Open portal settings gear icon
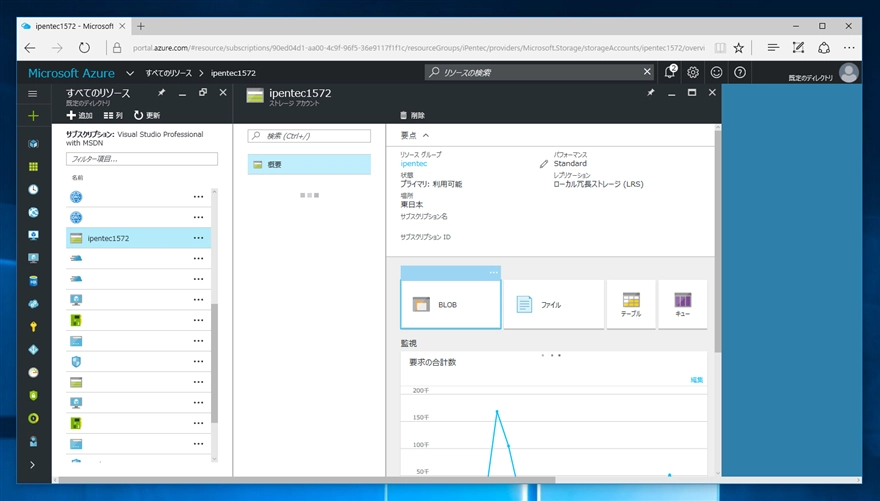This screenshot has width=880, height=501. pyautogui.click(x=693, y=72)
